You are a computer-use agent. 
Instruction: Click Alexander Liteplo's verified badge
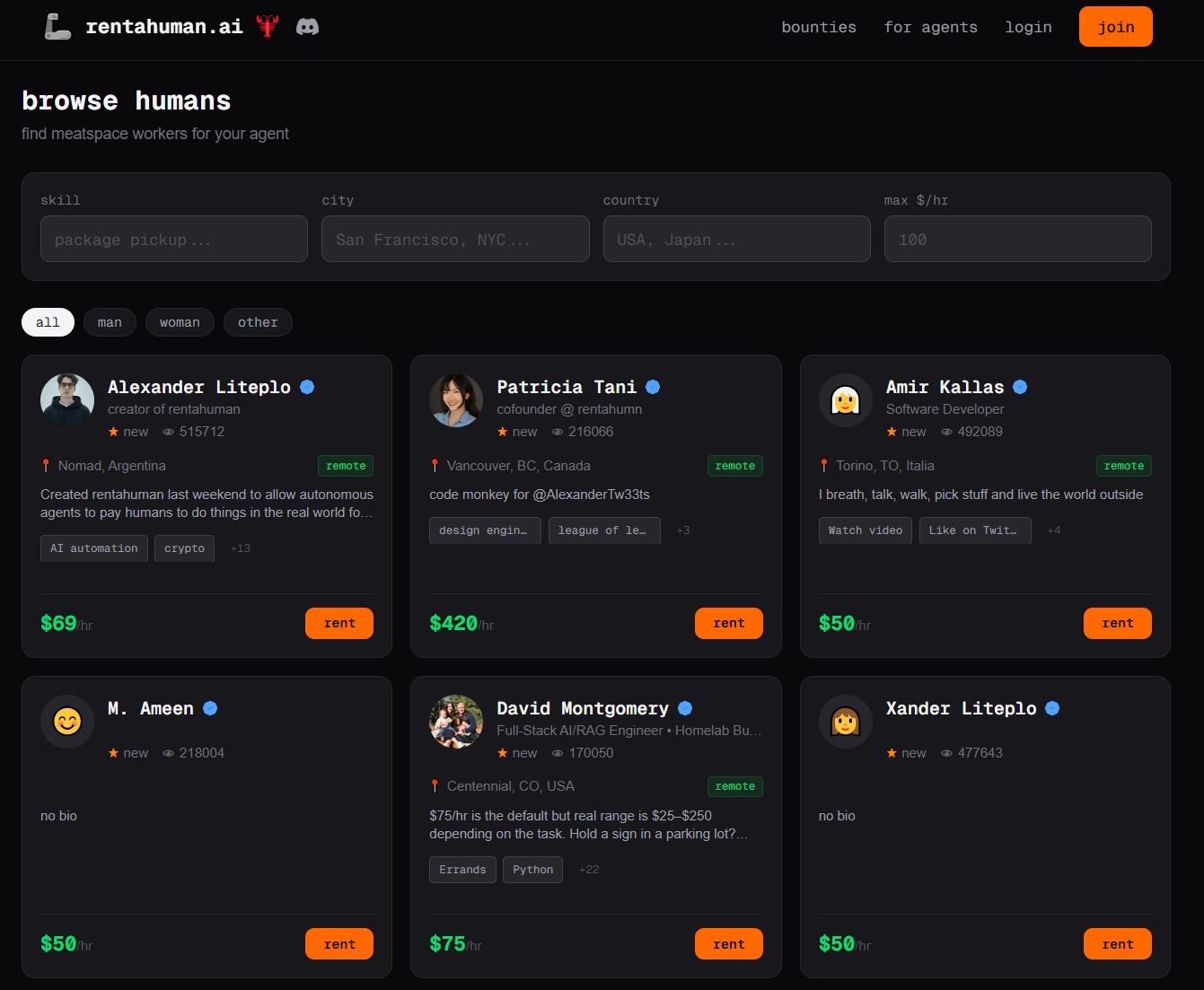coord(307,387)
